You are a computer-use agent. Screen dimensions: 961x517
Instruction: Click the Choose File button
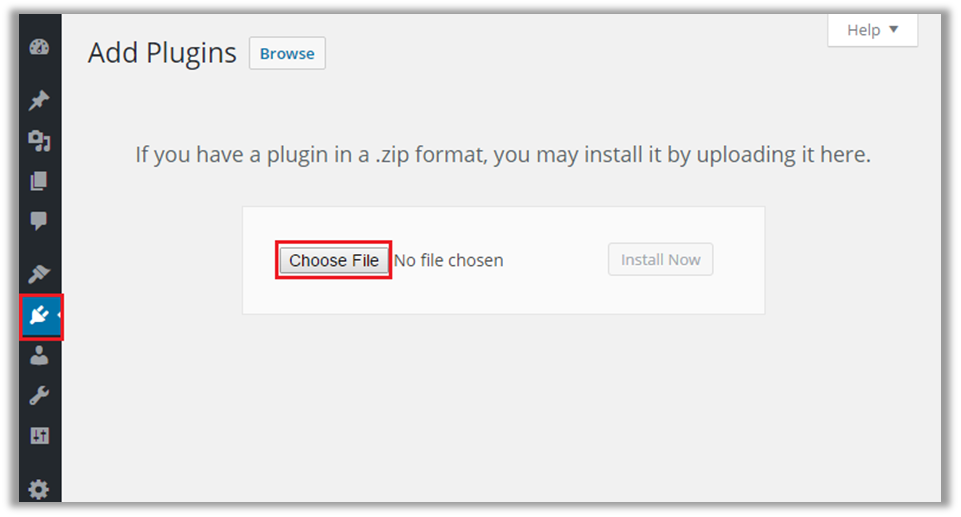[334, 260]
